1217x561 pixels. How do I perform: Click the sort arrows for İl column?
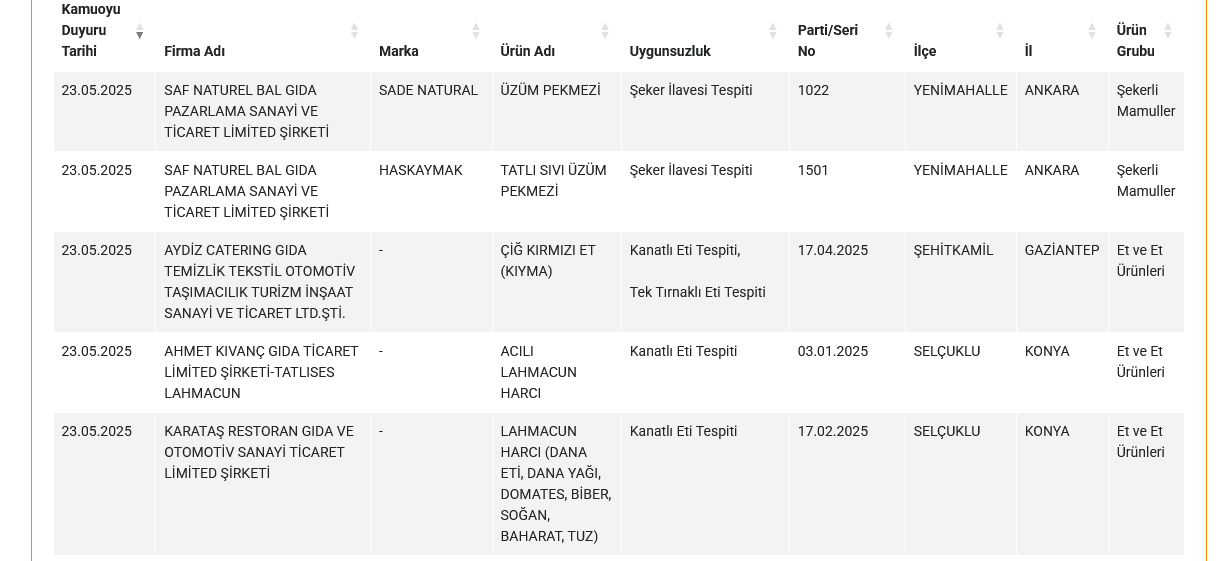point(1092,31)
